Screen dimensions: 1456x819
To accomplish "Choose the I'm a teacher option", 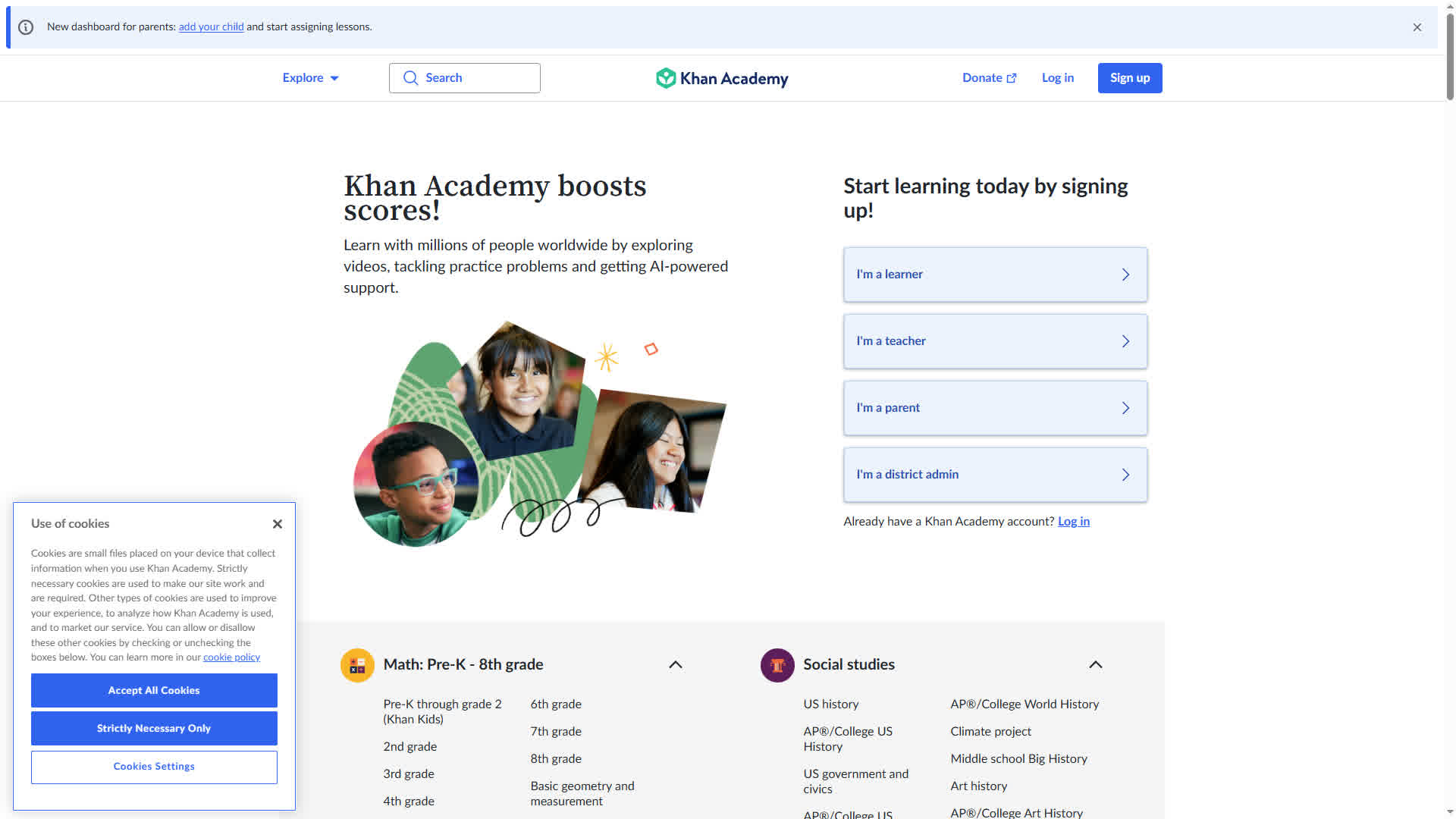I will point(995,341).
